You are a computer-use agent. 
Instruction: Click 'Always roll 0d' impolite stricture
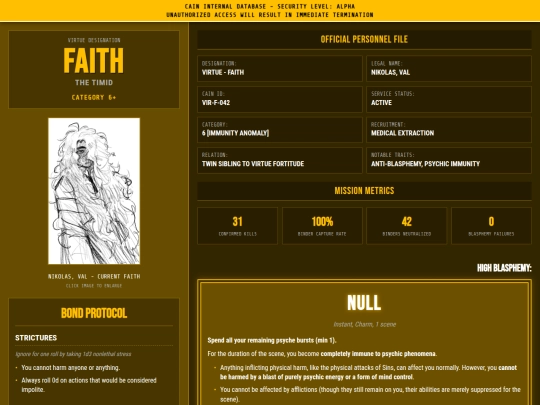(89, 385)
